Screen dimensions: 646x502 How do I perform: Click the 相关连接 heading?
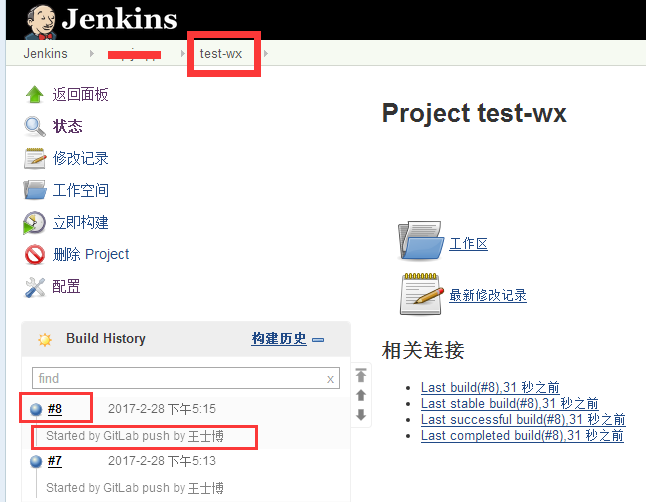[x=423, y=350]
